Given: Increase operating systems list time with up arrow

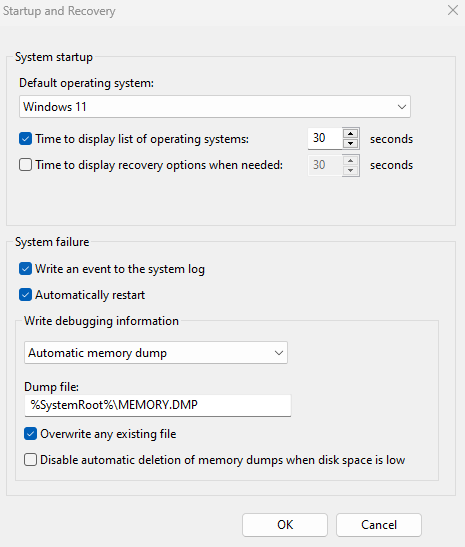Looking at the screenshot, I should pos(351,134).
